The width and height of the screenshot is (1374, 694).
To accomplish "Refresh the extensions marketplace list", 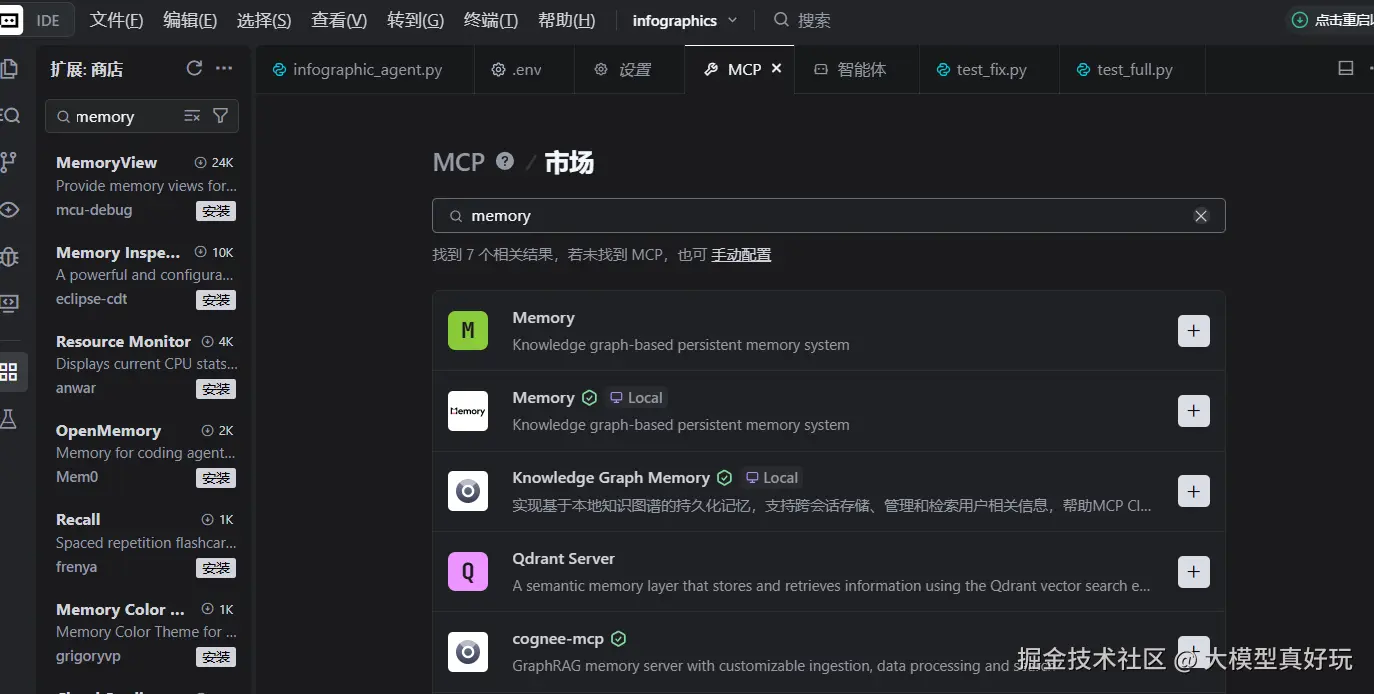I will point(194,68).
